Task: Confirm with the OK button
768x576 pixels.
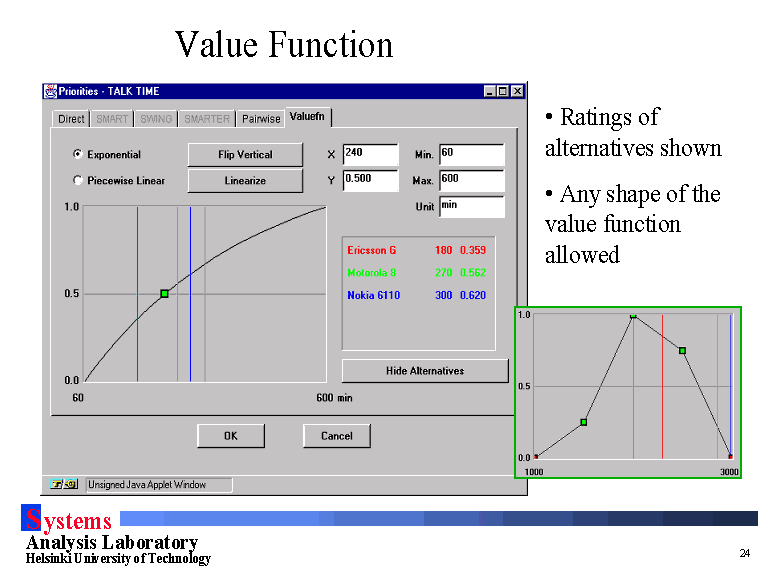Action: pos(231,436)
